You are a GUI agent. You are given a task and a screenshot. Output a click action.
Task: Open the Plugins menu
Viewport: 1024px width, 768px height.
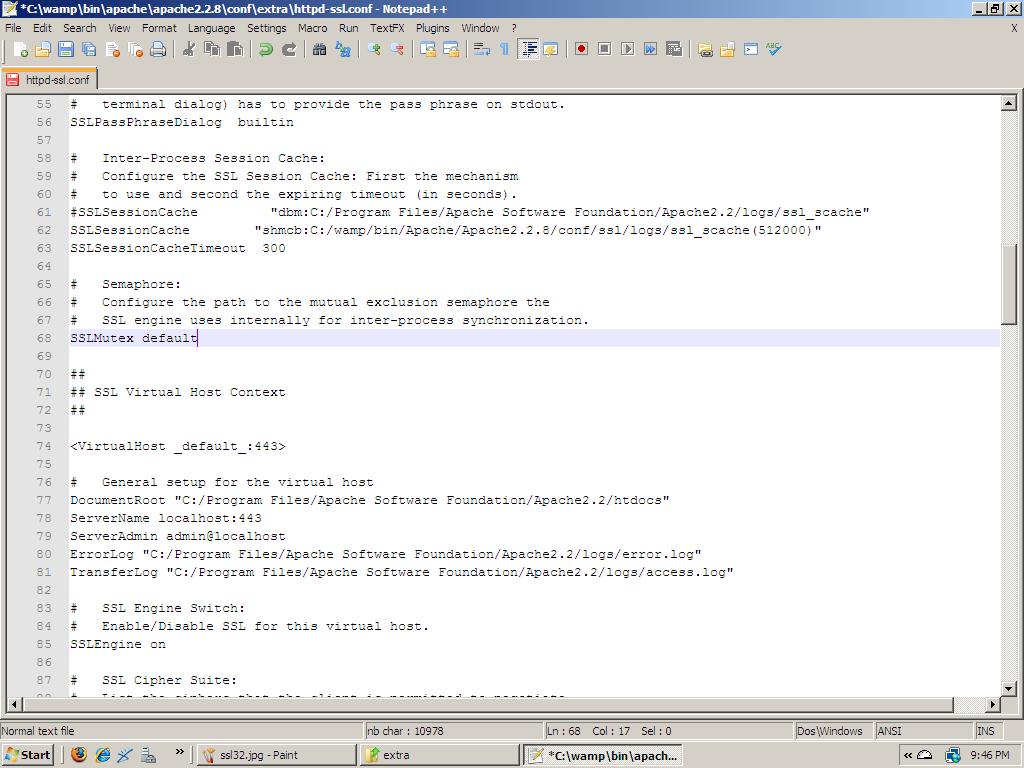[x=432, y=28]
